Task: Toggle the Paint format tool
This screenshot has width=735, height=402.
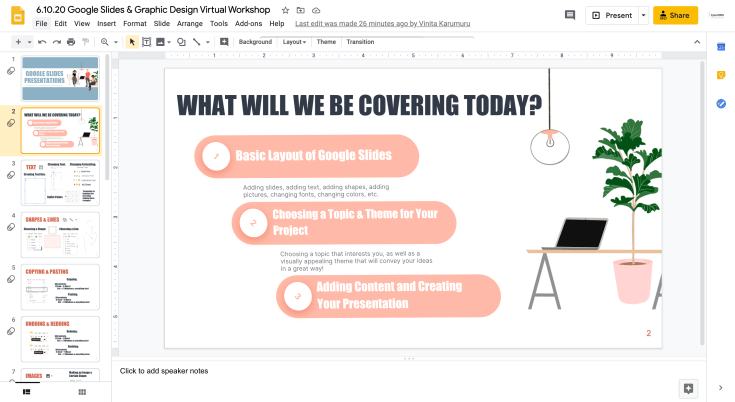Action: (x=85, y=42)
